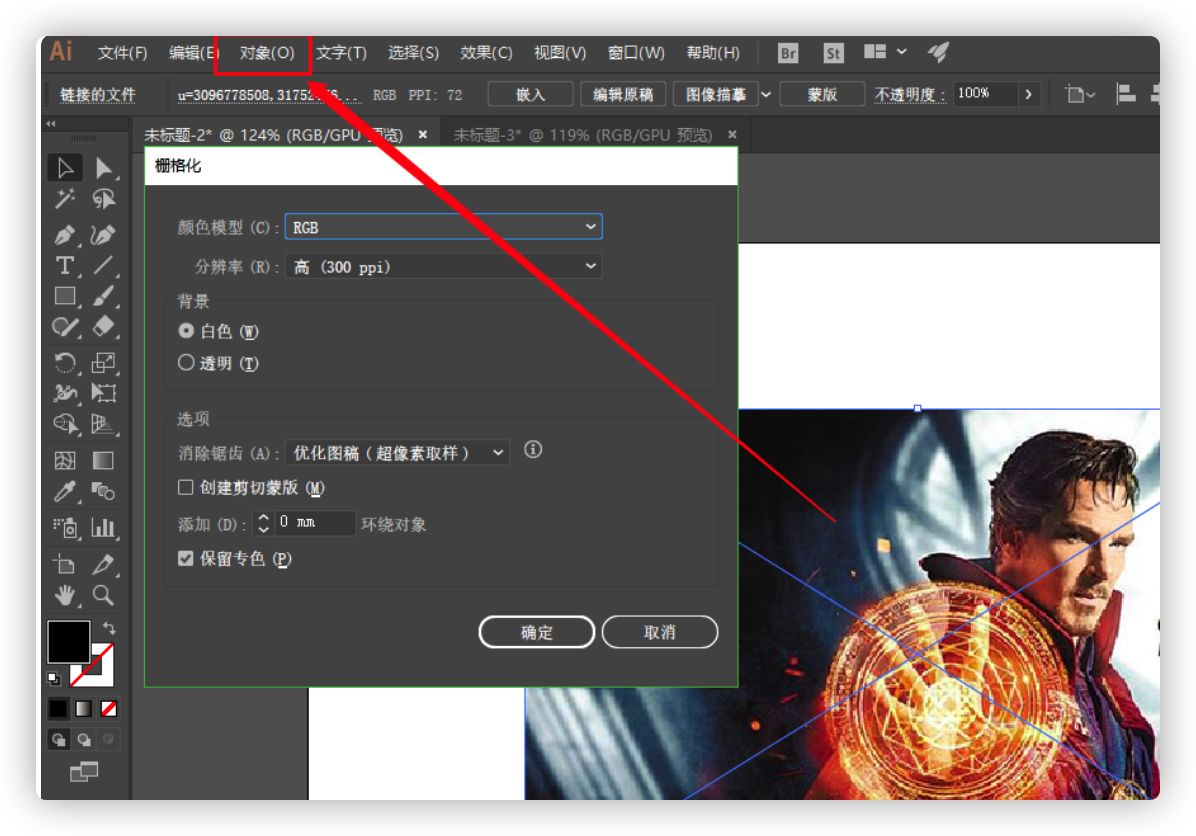Click the 图像描摹 button
The image size is (1196, 836).
pos(715,95)
